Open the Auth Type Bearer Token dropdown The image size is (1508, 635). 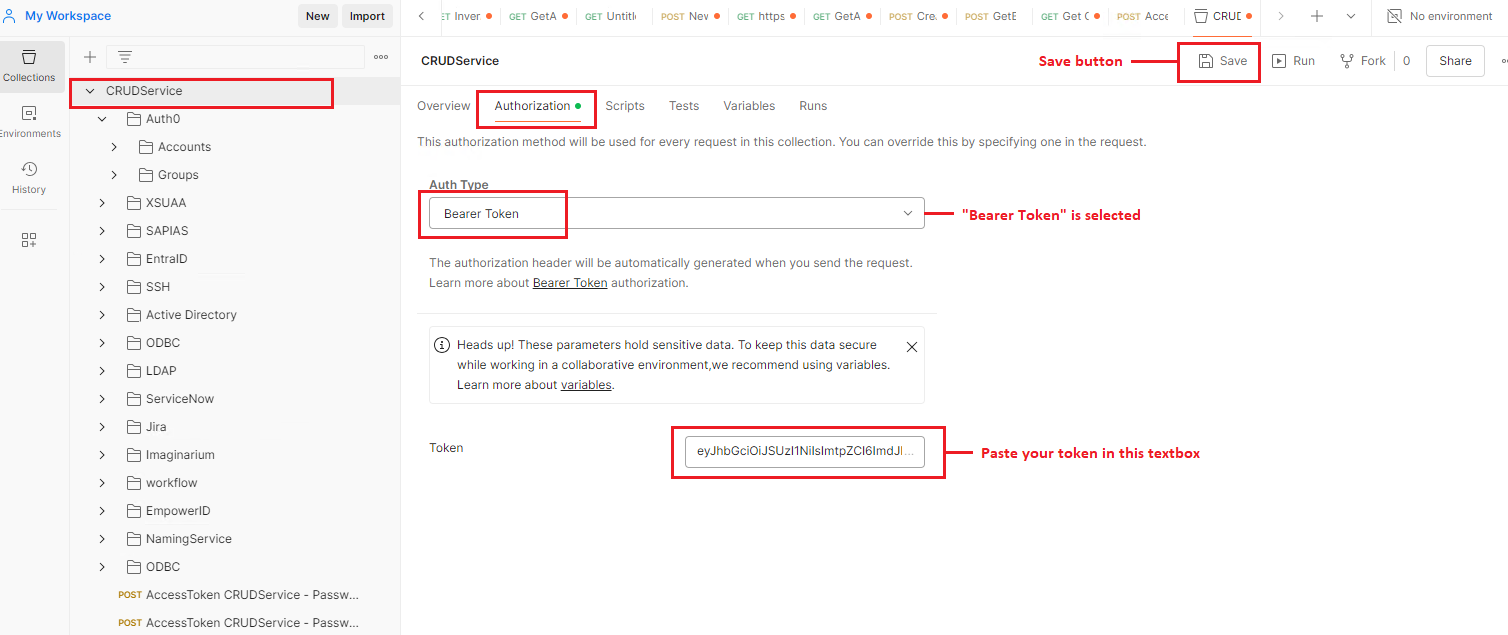(x=677, y=213)
